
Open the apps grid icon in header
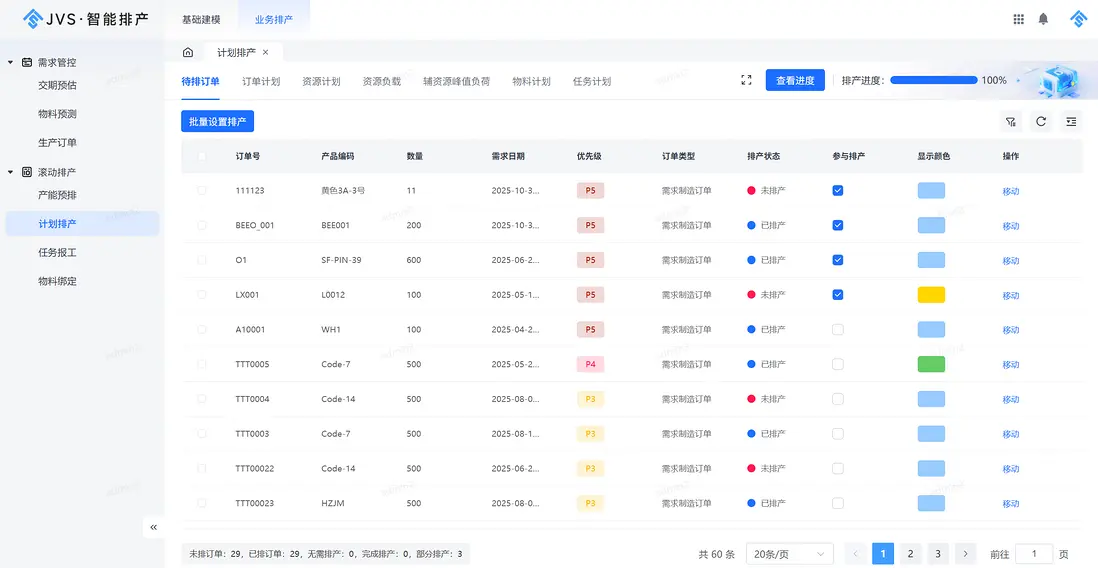1018,19
